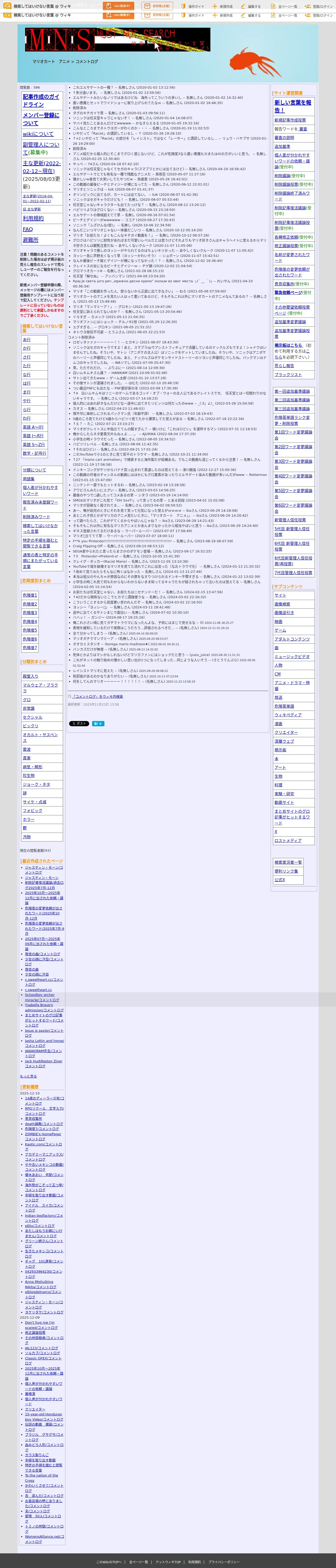Click the X ポスト share button
The image size is (336, 1568).
[x=79, y=724]
